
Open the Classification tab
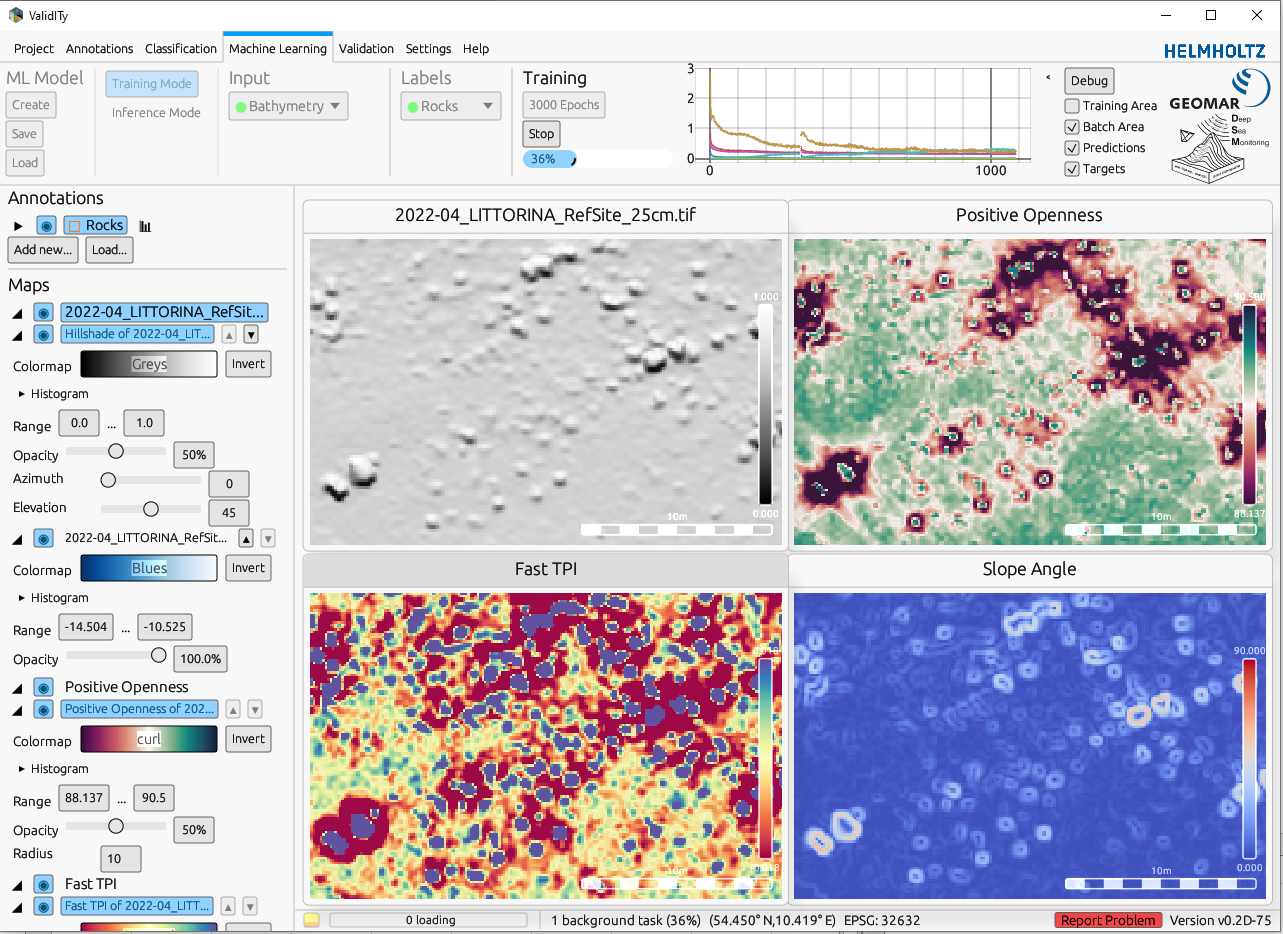click(x=181, y=48)
